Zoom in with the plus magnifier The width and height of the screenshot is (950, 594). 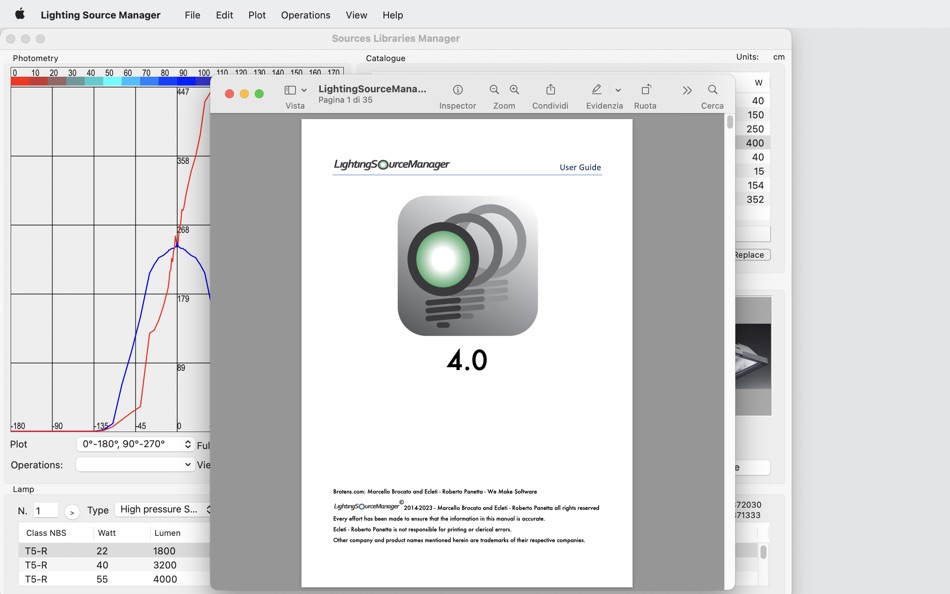(x=514, y=90)
